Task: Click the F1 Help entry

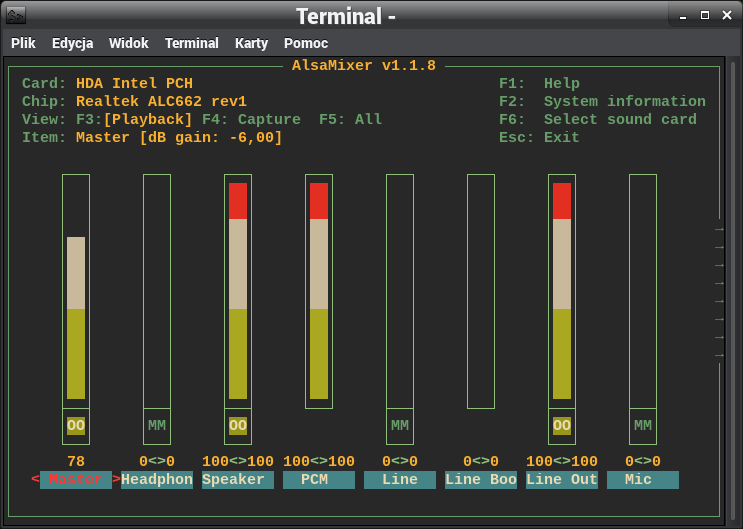Action: coord(539,83)
